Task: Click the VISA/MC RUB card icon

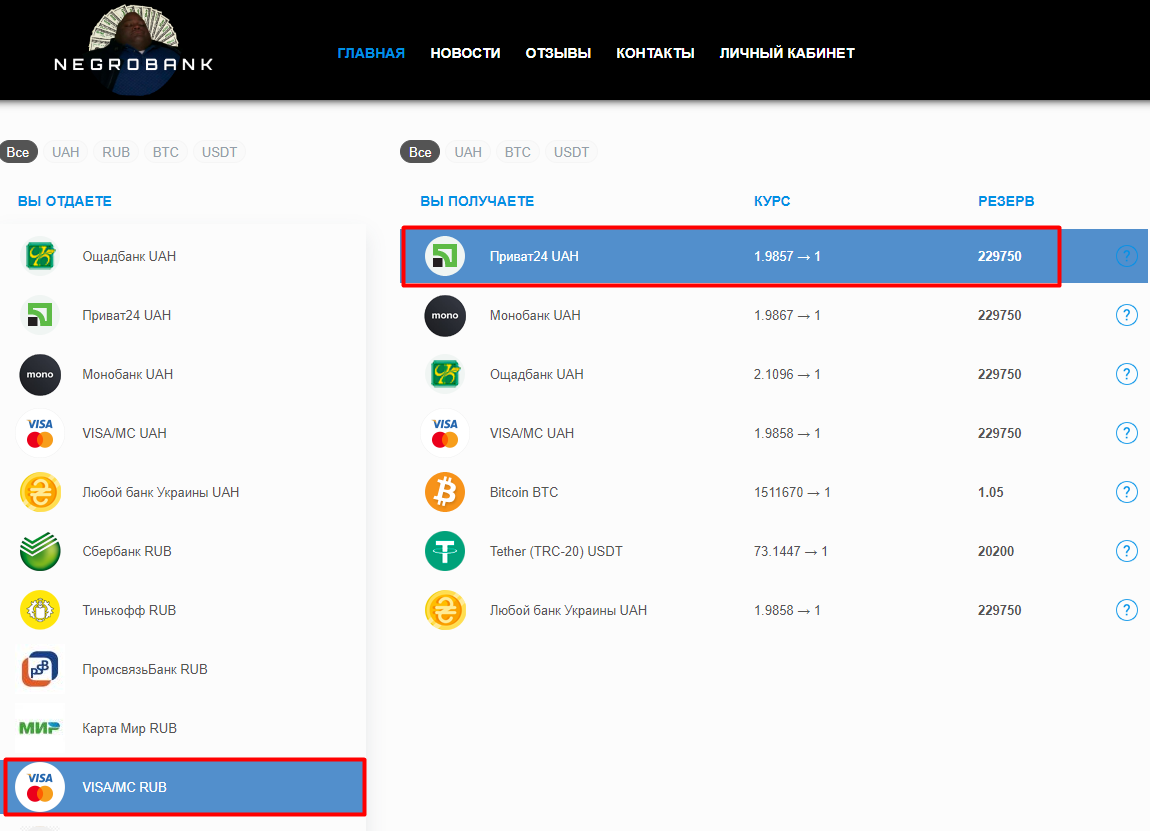Action: 40,787
